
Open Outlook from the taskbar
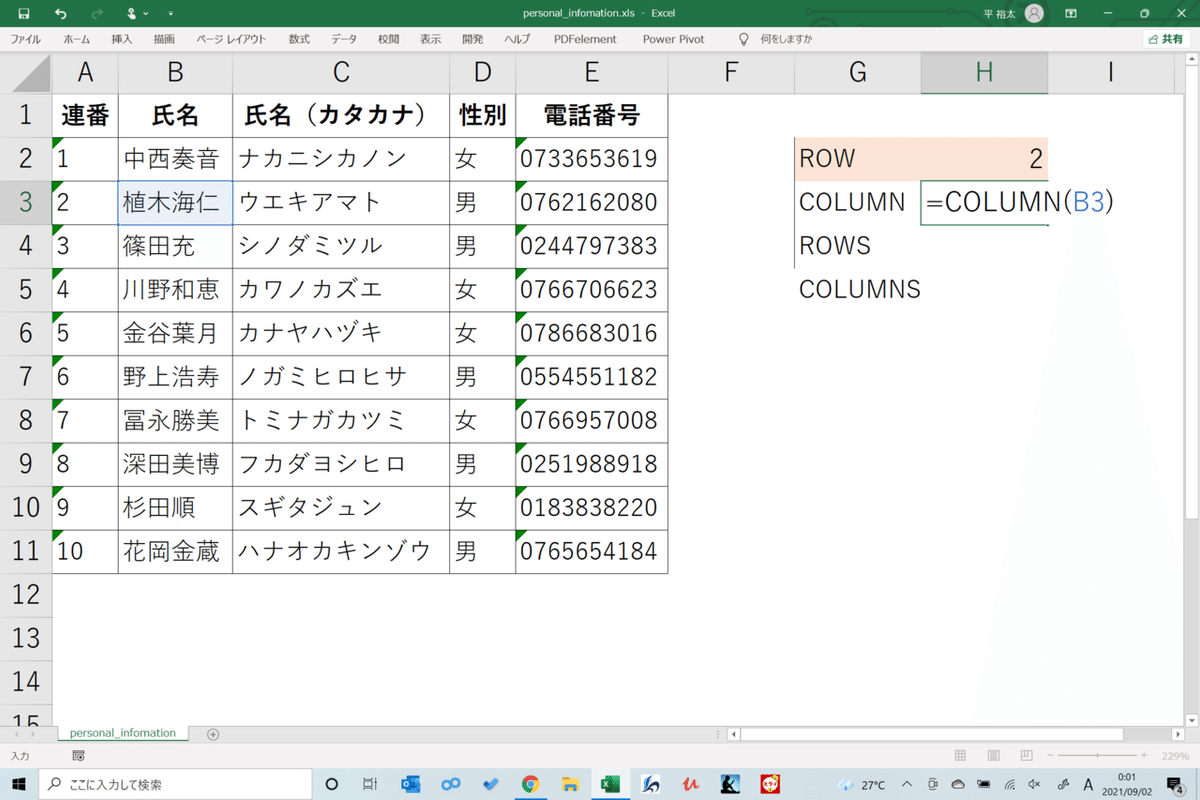click(410, 784)
